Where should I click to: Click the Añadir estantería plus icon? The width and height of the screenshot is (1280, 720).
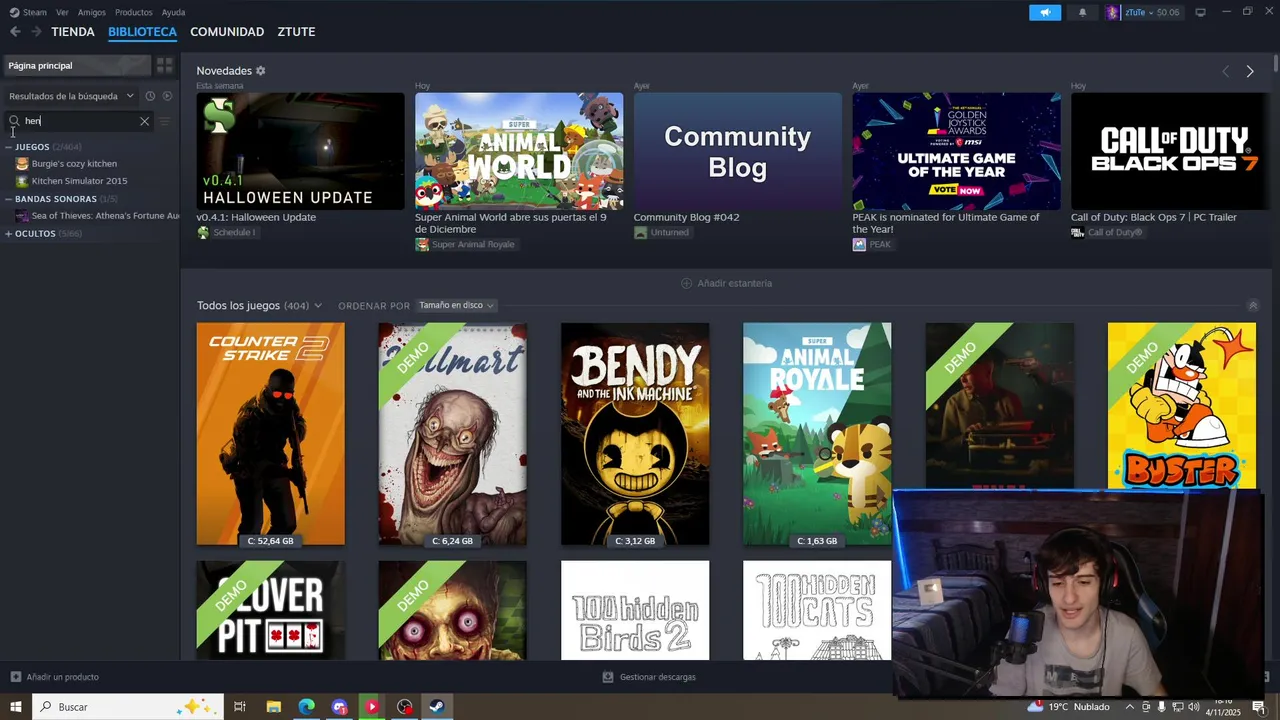click(x=686, y=283)
